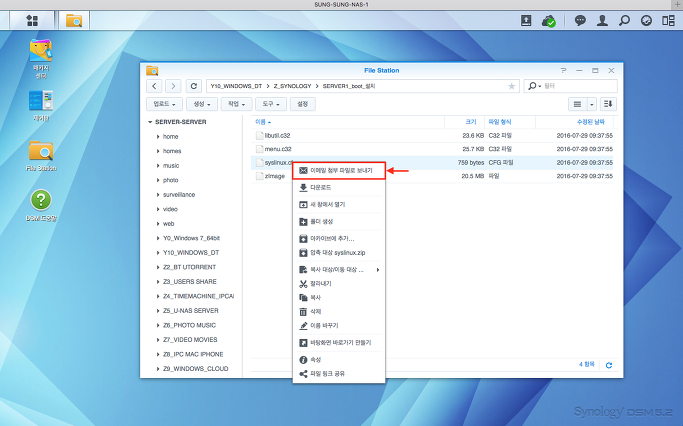Click the clock-shaped icon in the DSM taskbar
Image resolution: width=683 pixels, height=426 pixels.
click(x=646, y=20)
